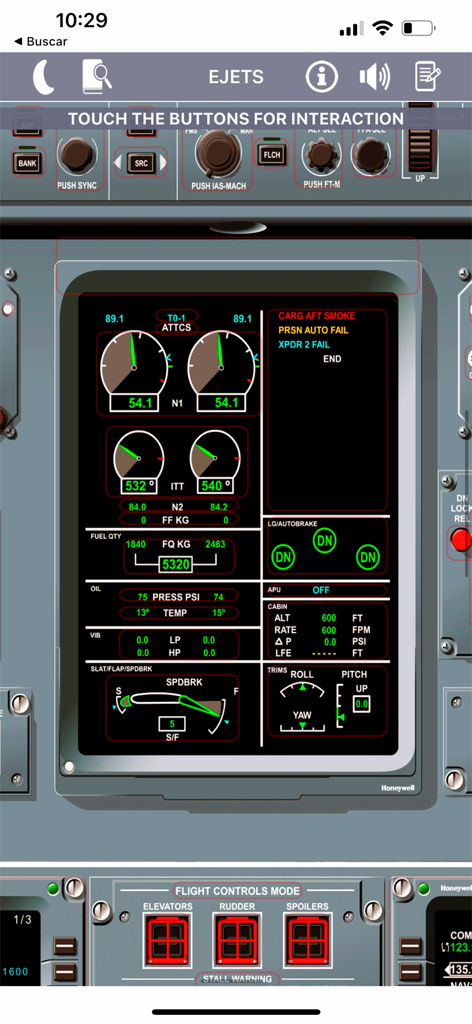The width and height of the screenshot is (472, 1024).
Task: Select CARG AFT SMOKE warning message
Action: click(317, 315)
